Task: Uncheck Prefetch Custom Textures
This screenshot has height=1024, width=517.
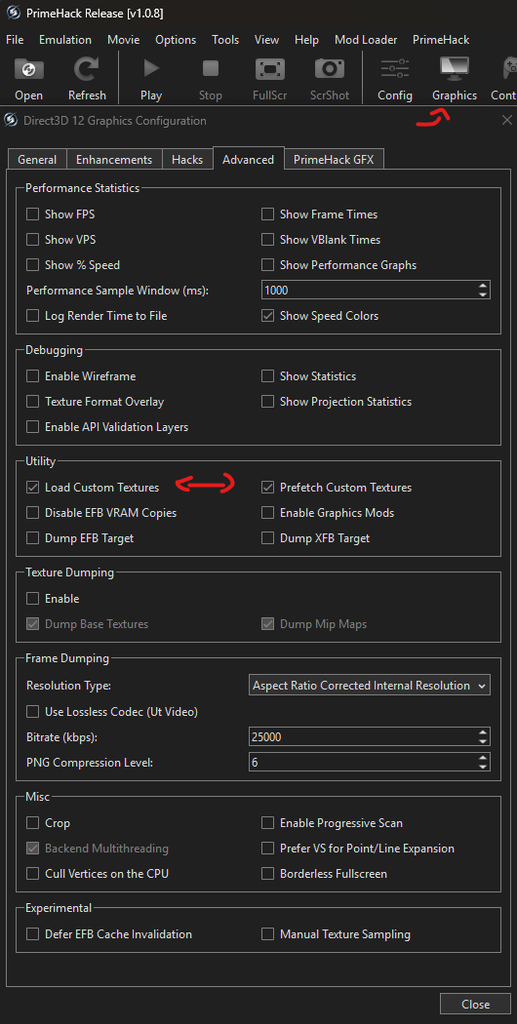Action: click(x=268, y=487)
